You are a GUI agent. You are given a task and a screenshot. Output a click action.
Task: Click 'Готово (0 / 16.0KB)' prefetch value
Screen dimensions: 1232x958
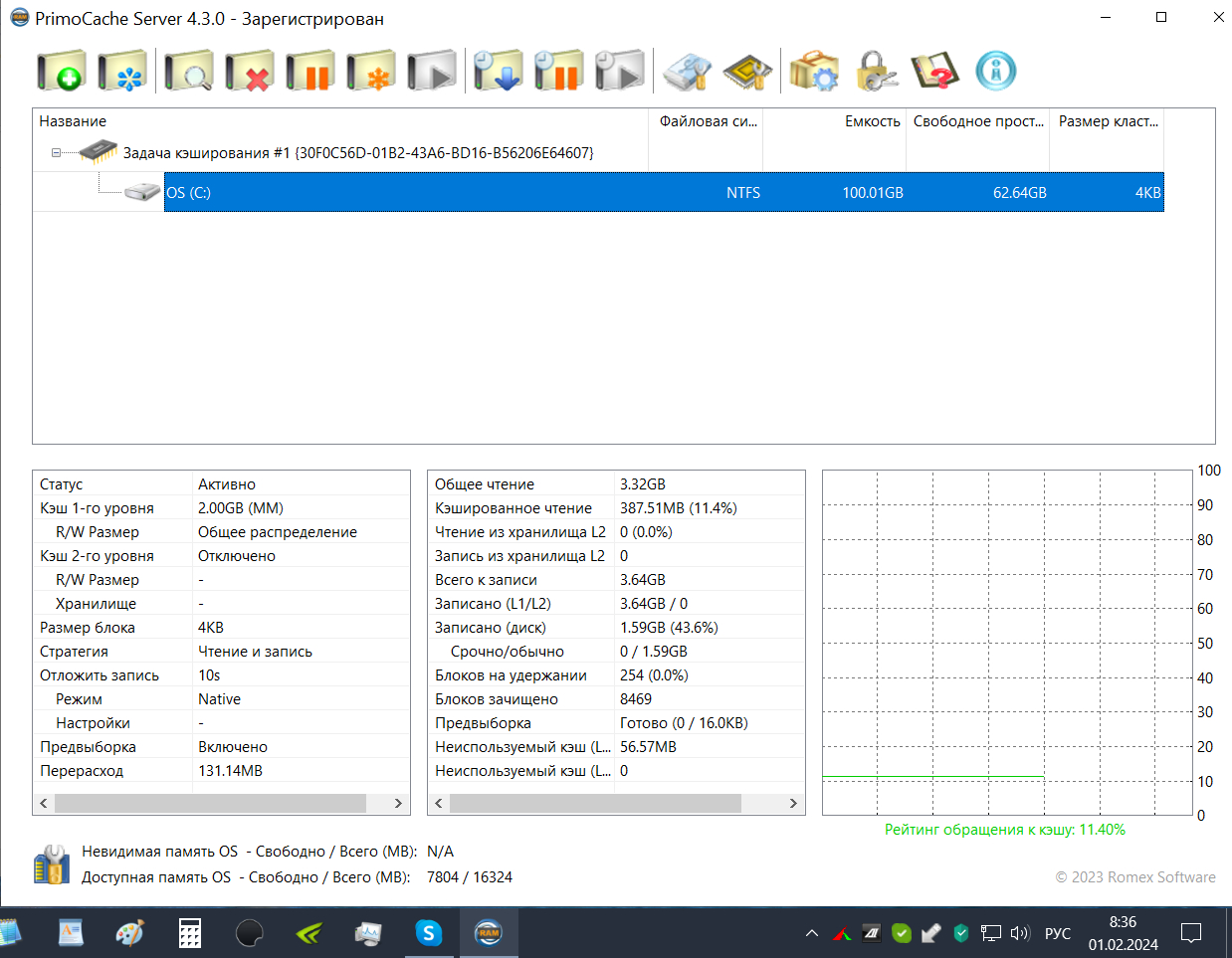click(684, 723)
